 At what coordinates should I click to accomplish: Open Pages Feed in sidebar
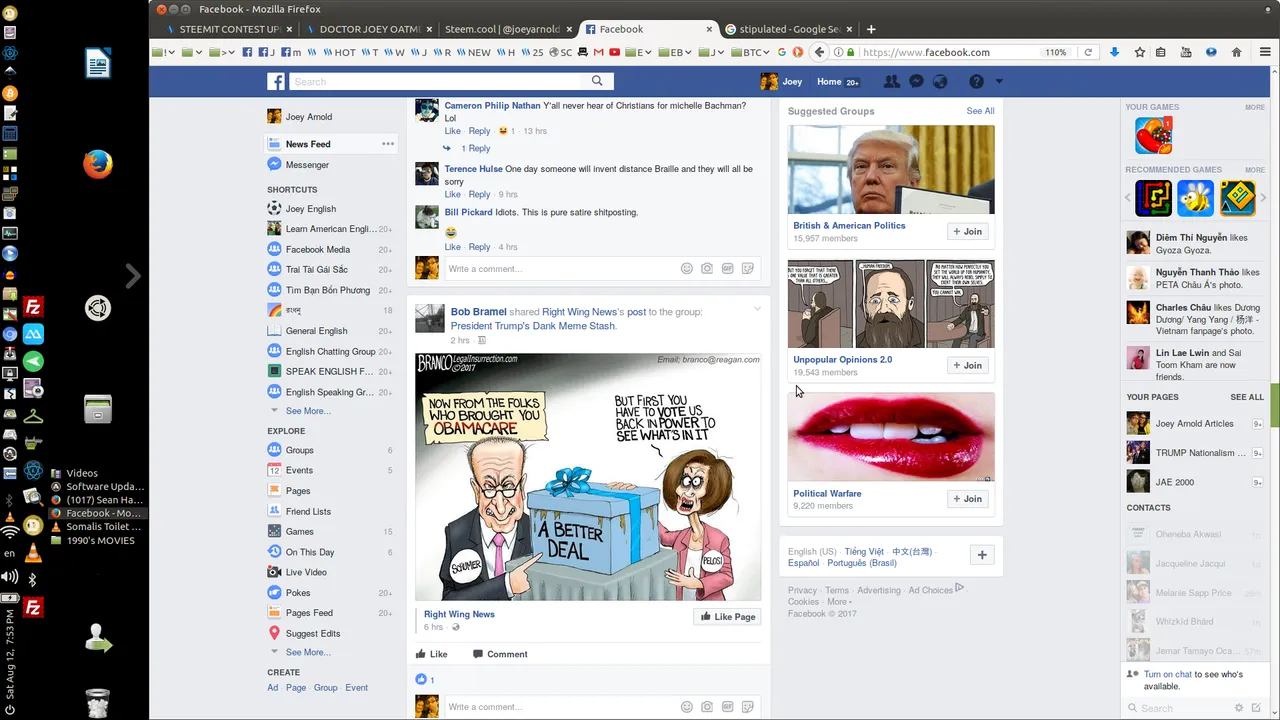pos(309,613)
